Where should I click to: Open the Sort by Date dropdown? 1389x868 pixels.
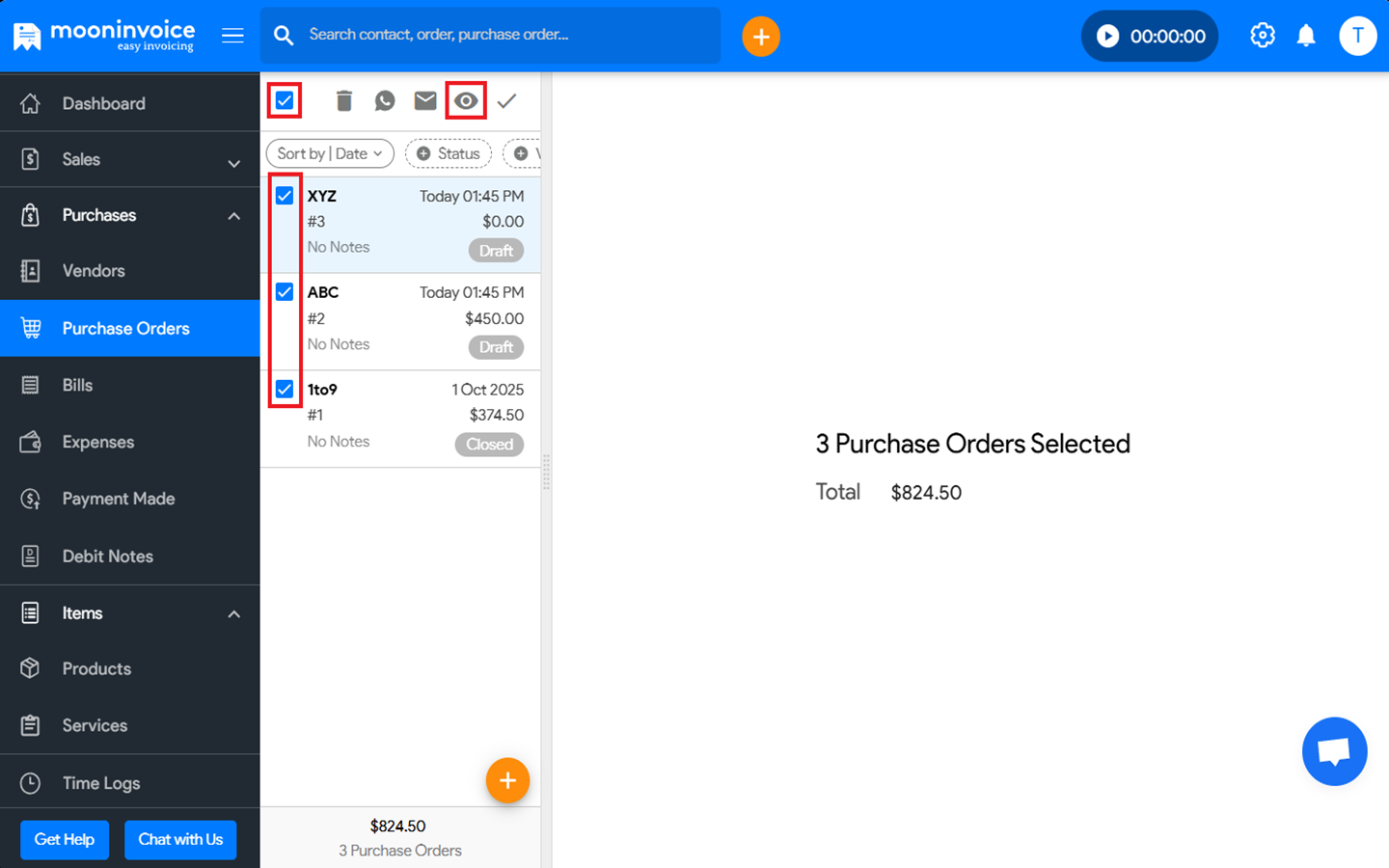tap(330, 153)
